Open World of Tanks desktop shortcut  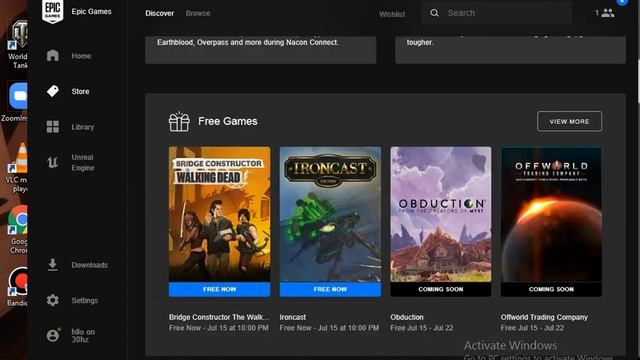pyautogui.click(x=18, y=45)
